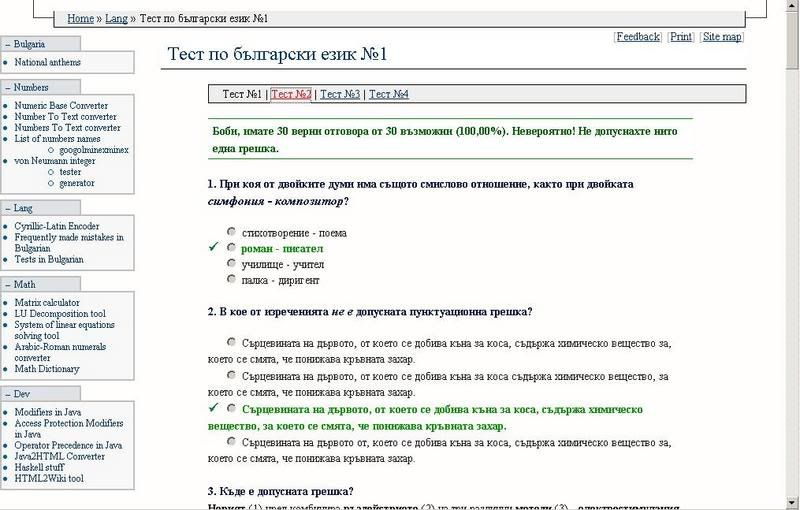This screenshot has height=510, width=800.
Task: Go to the Тест №4 tab
Action: pyautogui.click(x=389, y=95)
